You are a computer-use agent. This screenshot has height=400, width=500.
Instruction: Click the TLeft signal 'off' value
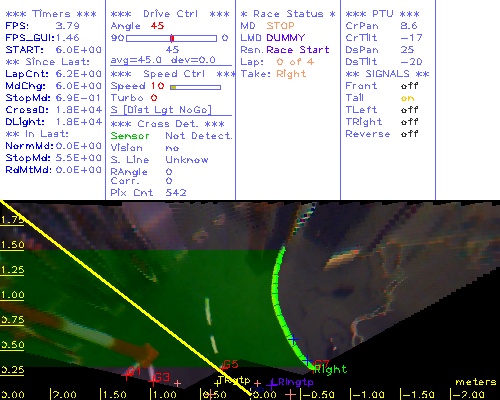[x=409, y=110]
